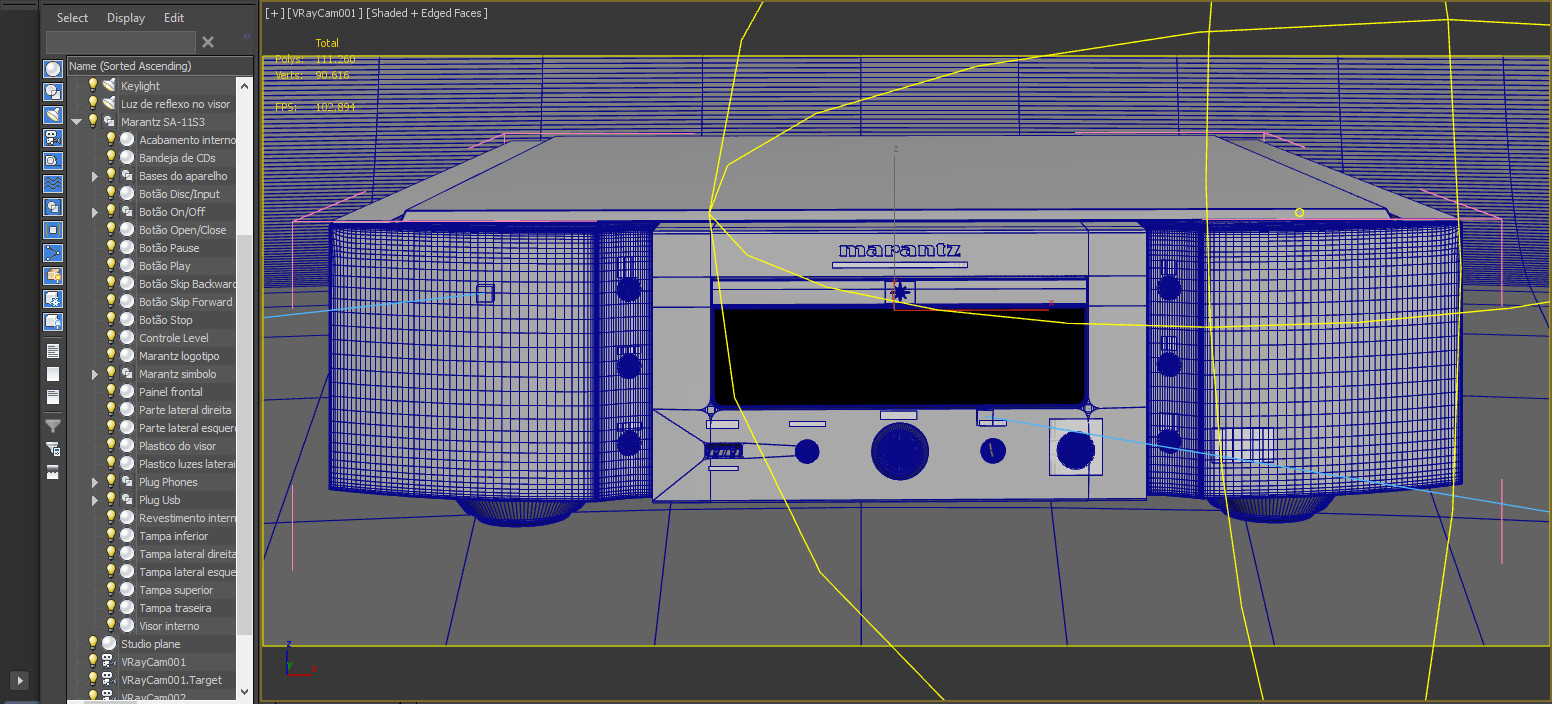
Task: Select Acabamento interno in the scene list
Action: 187,140
